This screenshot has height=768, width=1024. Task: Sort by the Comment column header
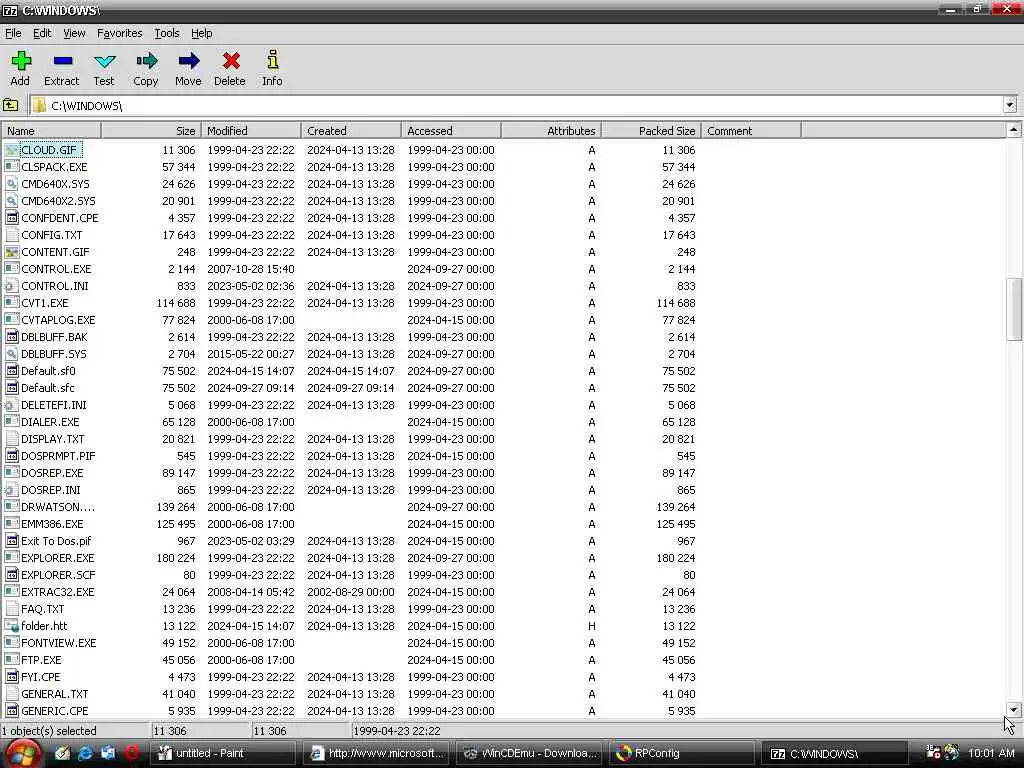pos(751,131)
